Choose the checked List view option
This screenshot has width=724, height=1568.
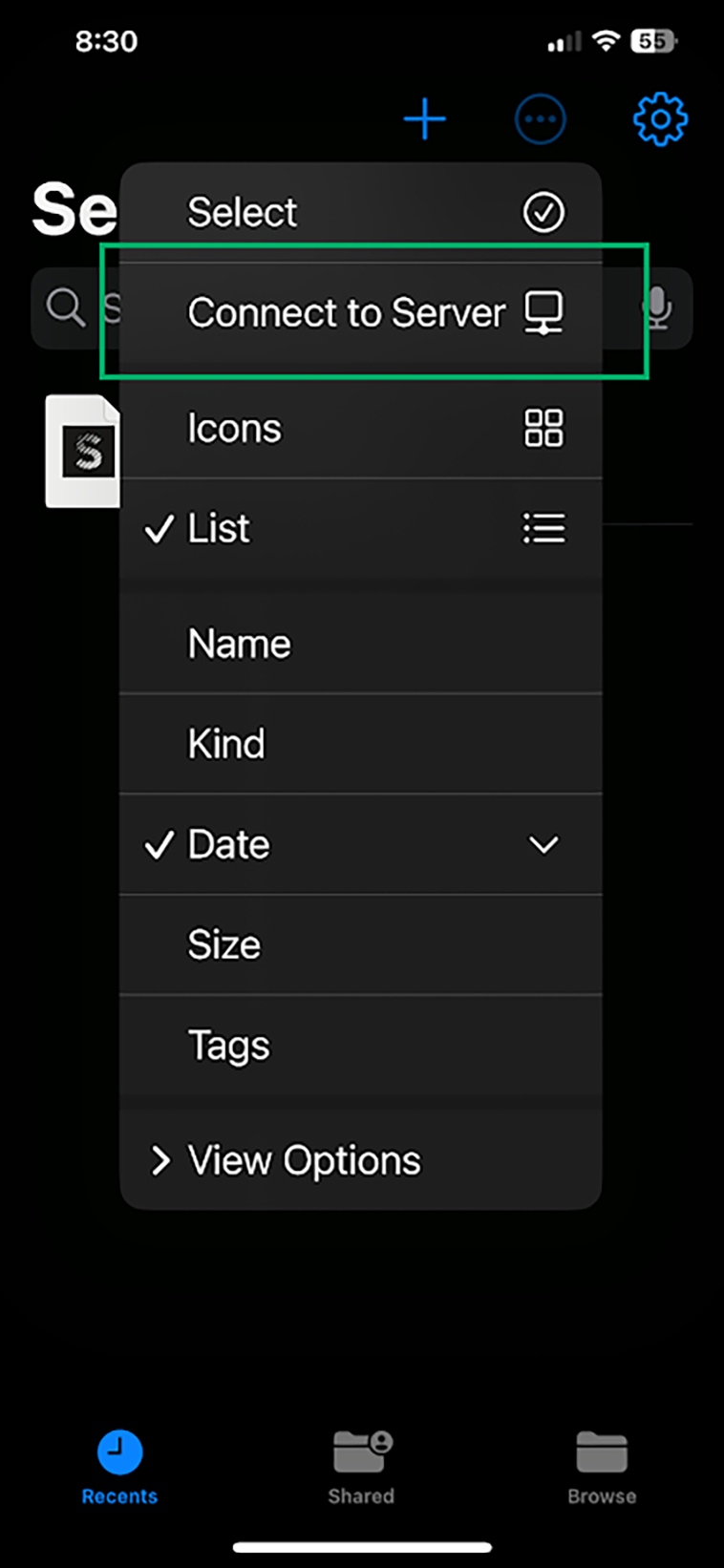(x=361, y=528)
